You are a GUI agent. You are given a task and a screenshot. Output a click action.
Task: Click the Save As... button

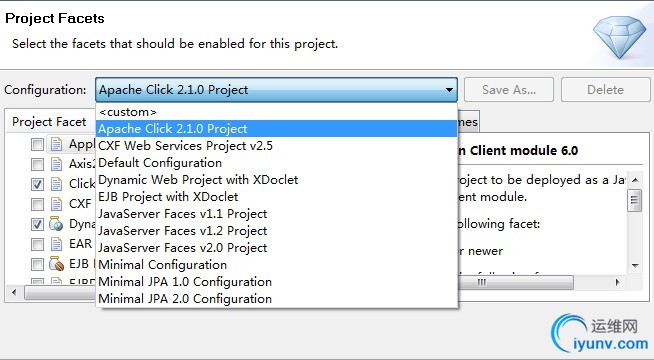[x=509, y=90]
